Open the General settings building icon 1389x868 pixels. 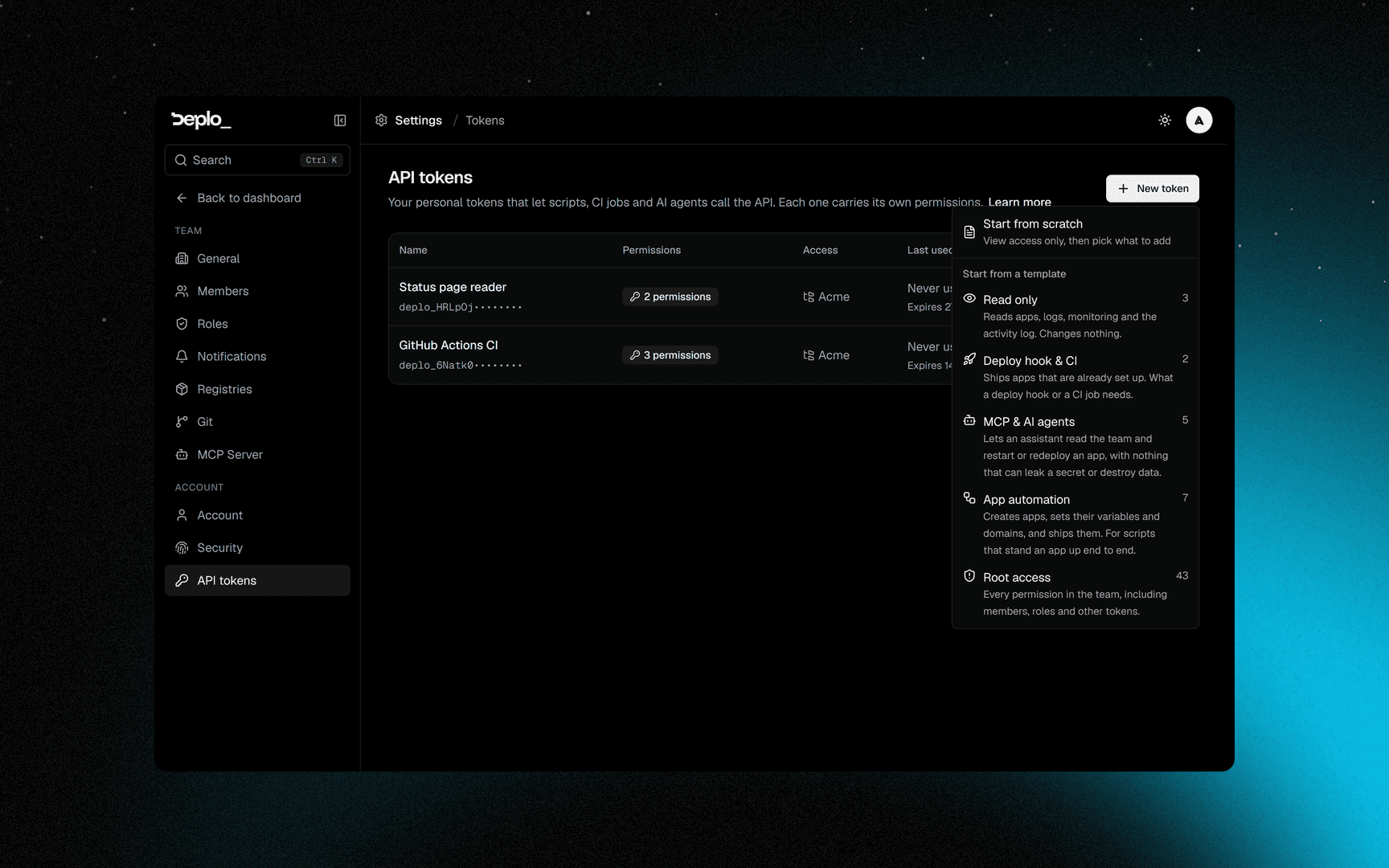click(182, 259)
